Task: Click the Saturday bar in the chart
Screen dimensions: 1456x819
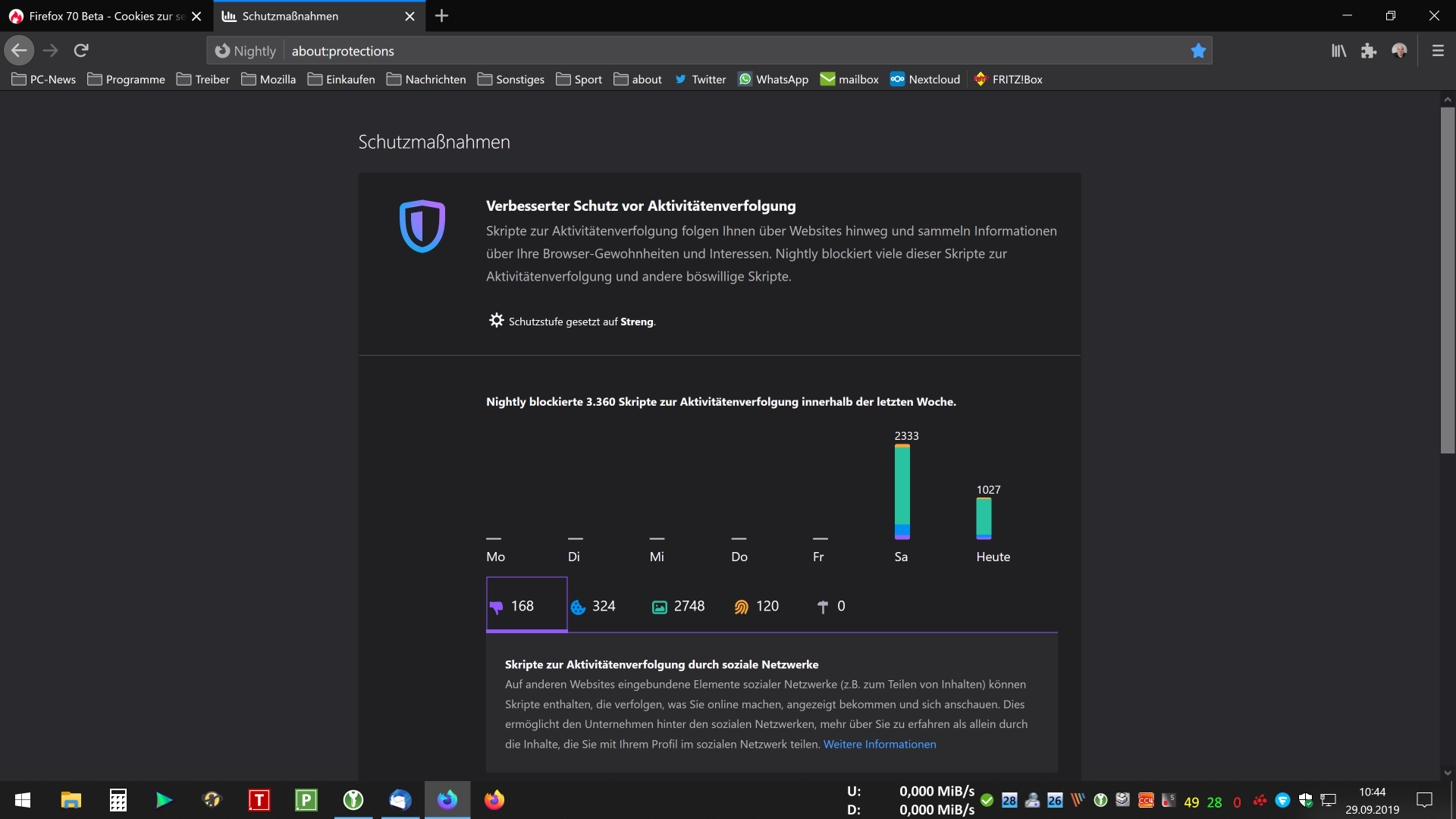Action: point(902,491)
